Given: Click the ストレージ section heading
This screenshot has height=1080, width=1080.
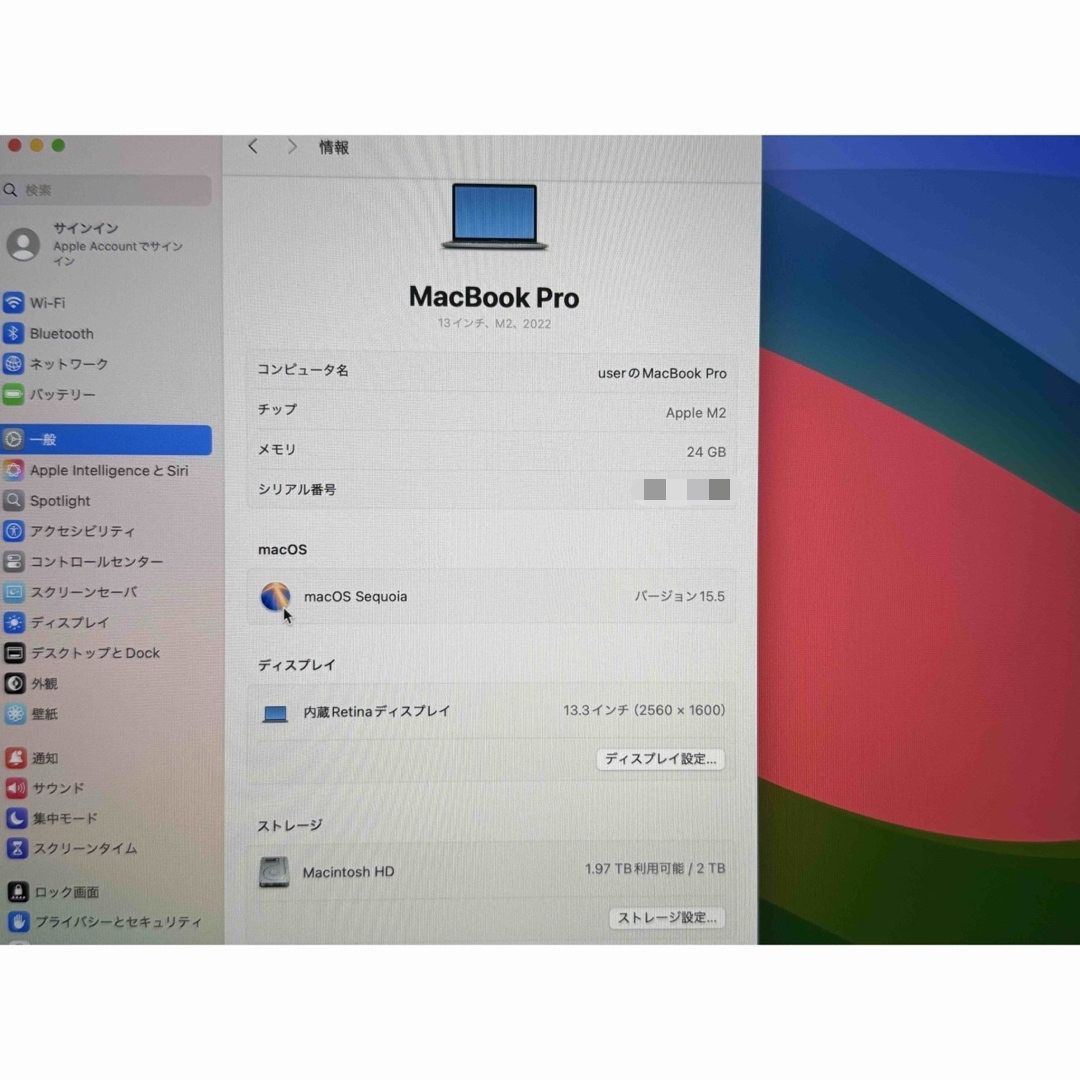Looking at the screenshot, I should click(290, 825).
